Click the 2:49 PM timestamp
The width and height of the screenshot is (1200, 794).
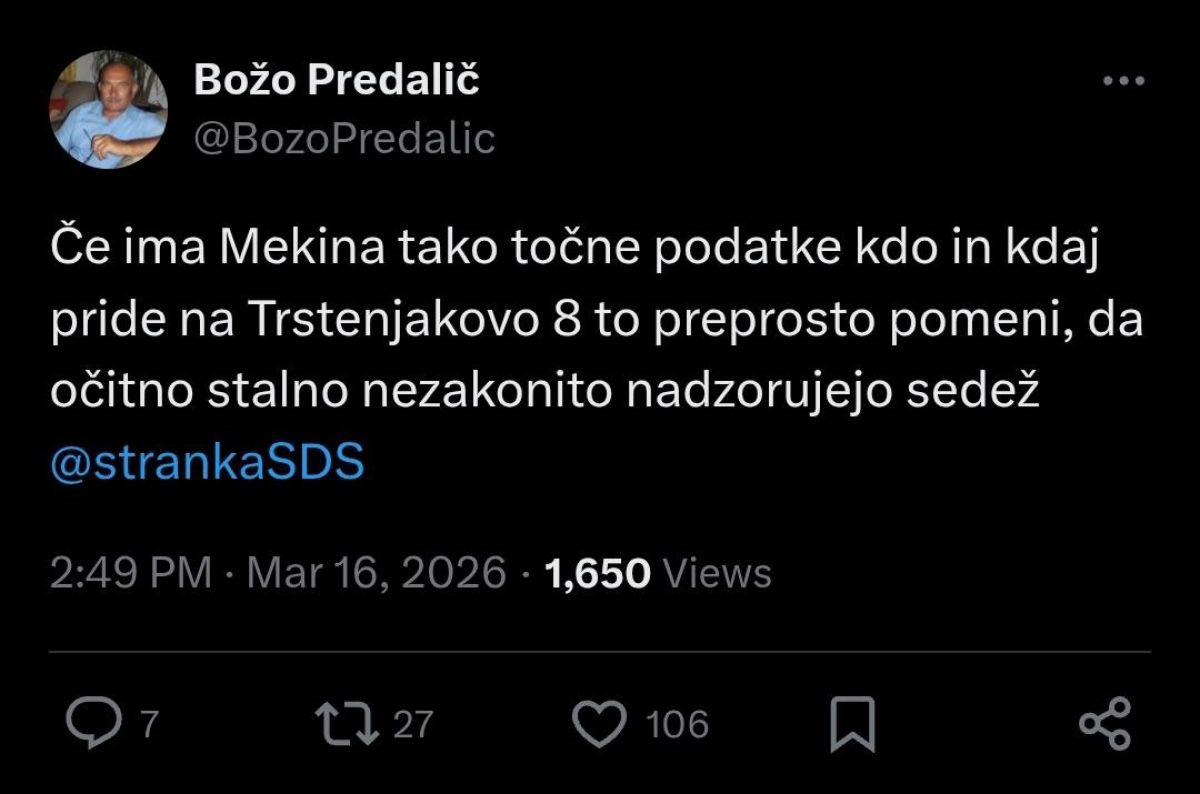131,573
